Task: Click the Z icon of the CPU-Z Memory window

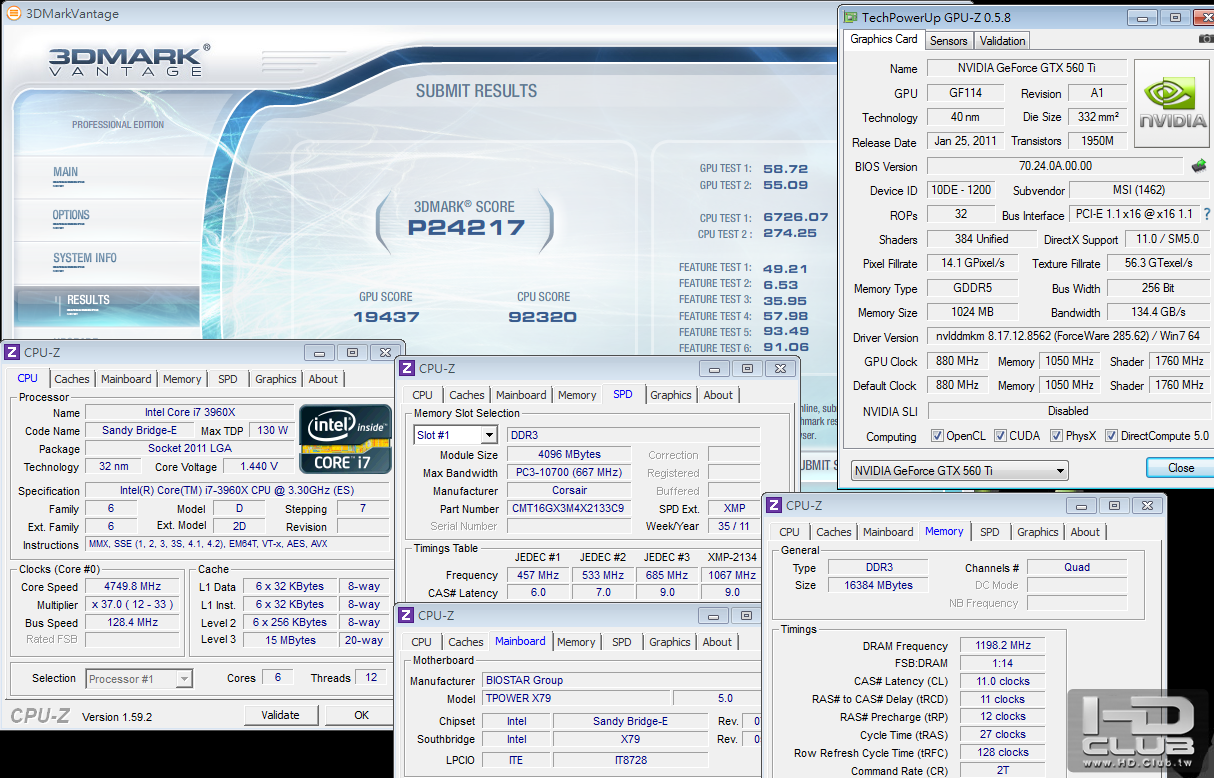Action: pyautogui.click(x=774, y=506)
